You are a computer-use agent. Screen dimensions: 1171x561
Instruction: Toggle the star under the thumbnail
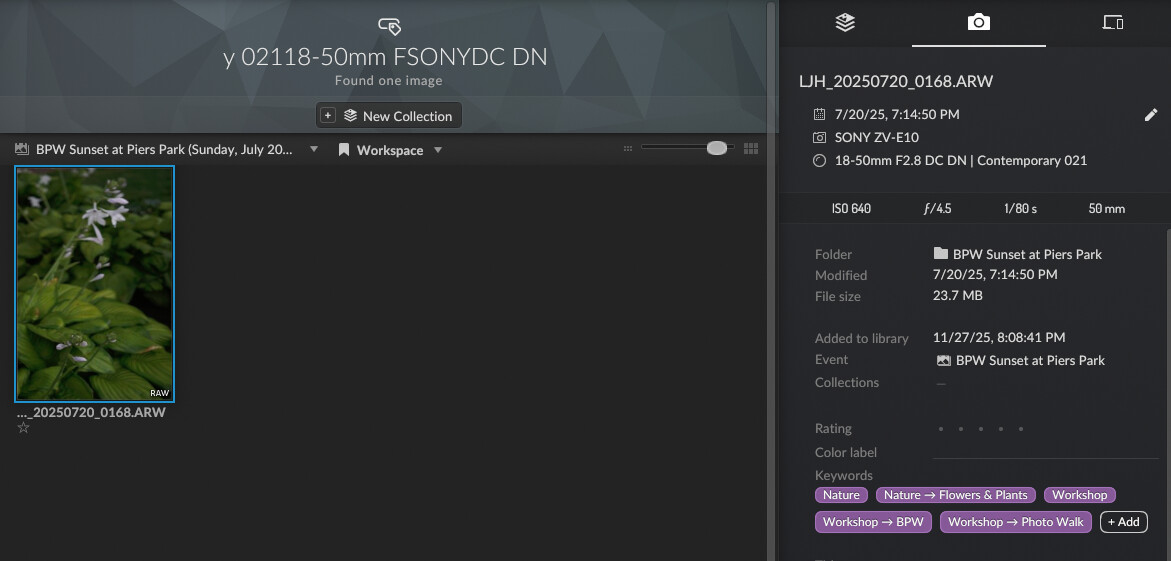23,428
